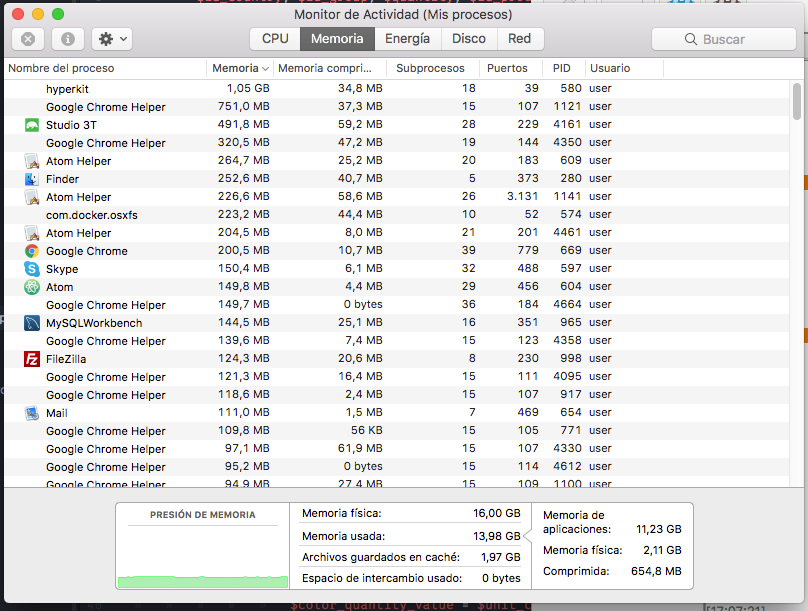The width and height of the screenshot is (808, 611).
Task: Click the Studio 3T app icon
Action: tap(32, 125)
